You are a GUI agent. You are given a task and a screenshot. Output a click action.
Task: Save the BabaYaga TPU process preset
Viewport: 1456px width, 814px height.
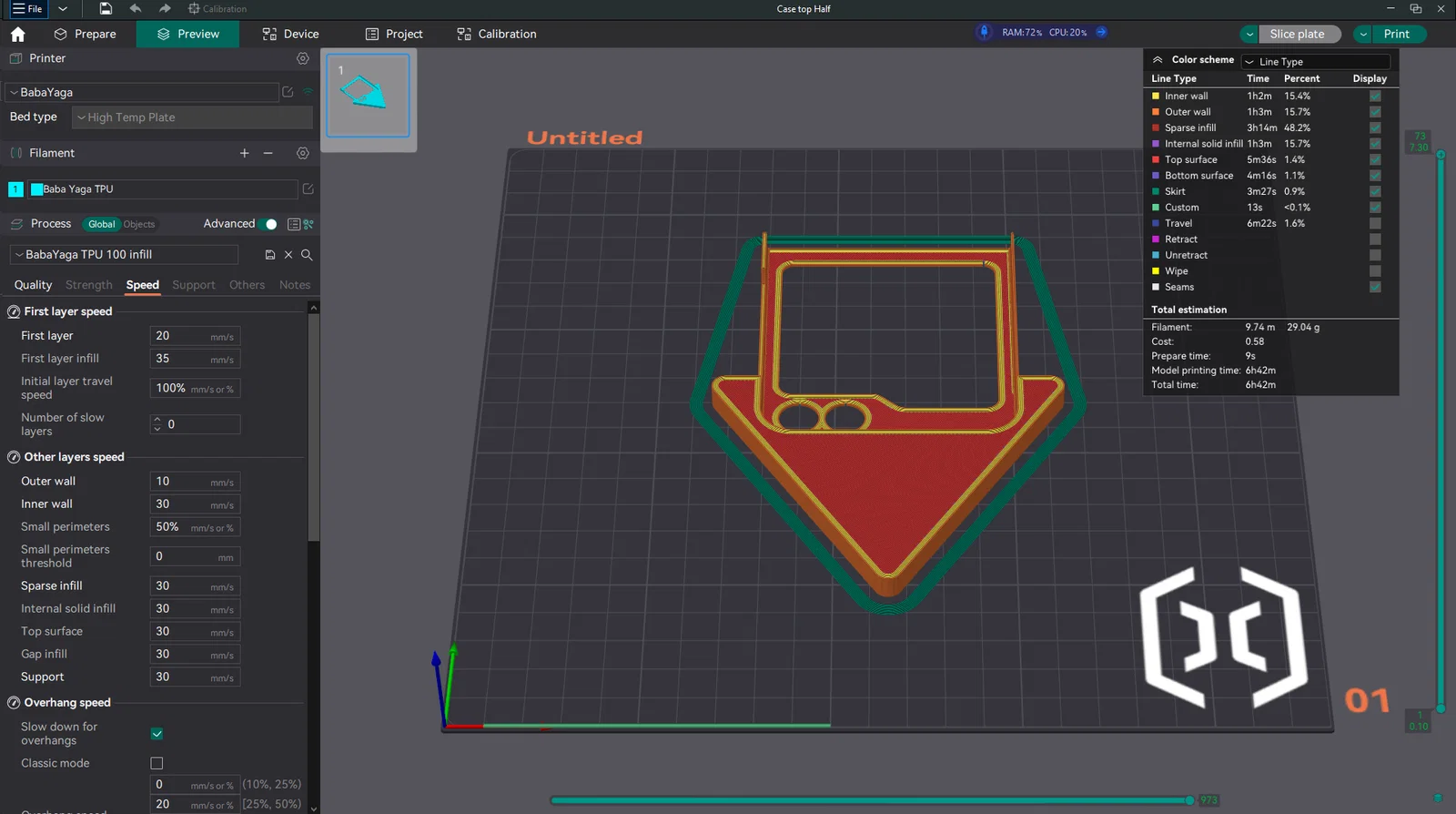click(x=270, y=255)
